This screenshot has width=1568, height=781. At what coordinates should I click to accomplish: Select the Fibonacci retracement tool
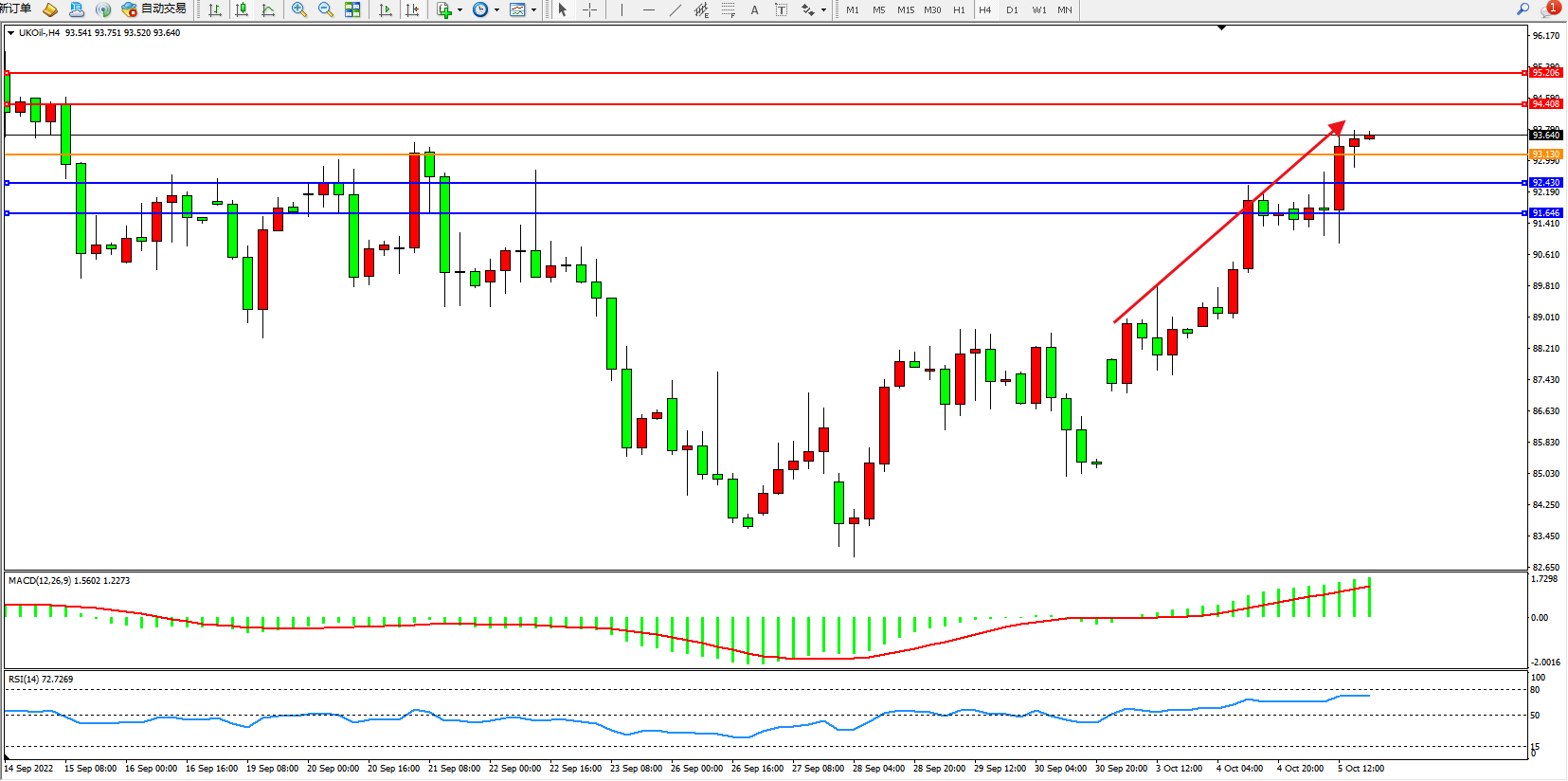point(728,9)
